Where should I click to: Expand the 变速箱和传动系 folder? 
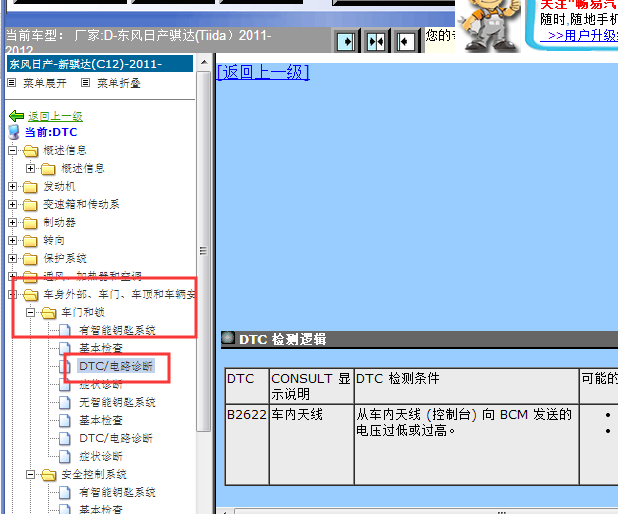pos(12,204)
